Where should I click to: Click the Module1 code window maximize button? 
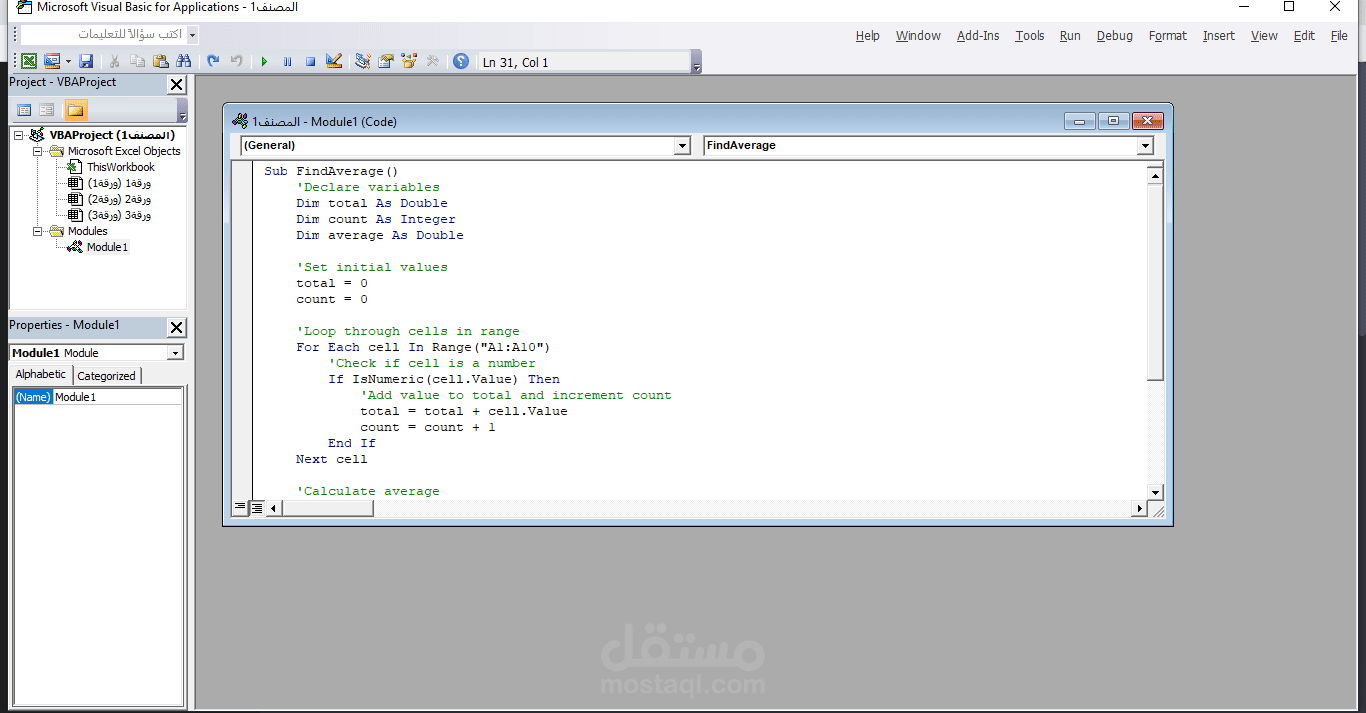tap(1114, 121)
